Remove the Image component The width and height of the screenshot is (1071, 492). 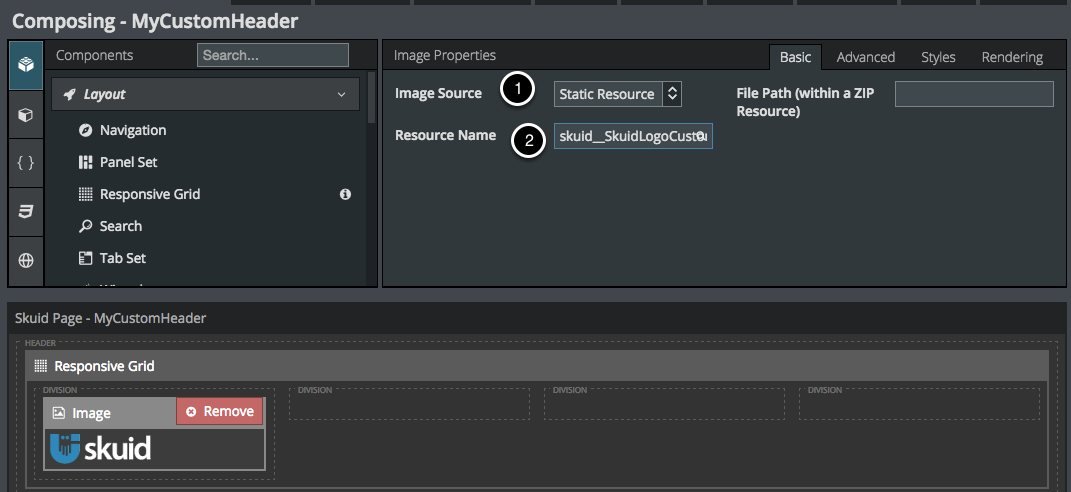220,411
